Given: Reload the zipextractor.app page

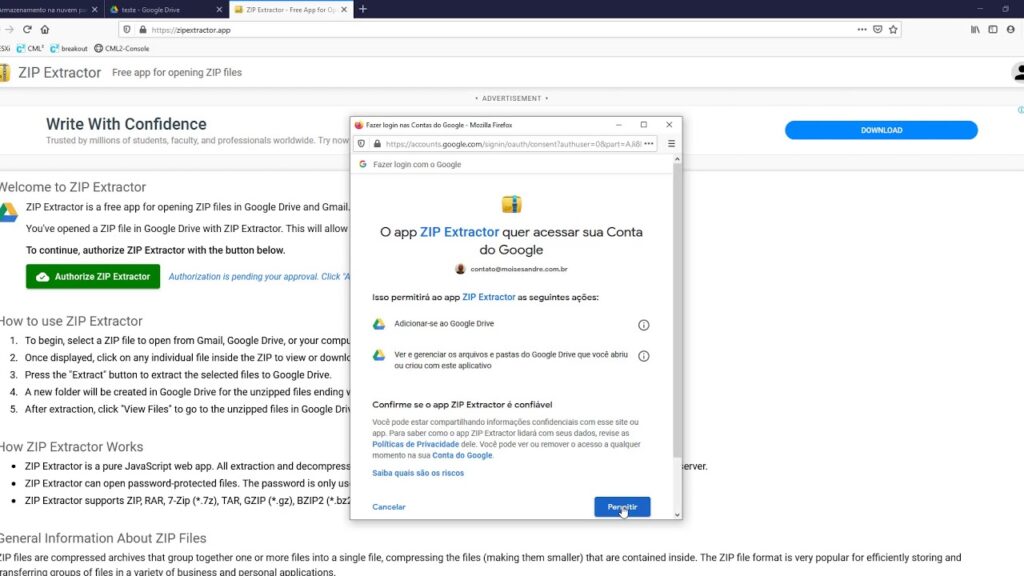Looking at the screenshot, I should [x=27, y=29].
